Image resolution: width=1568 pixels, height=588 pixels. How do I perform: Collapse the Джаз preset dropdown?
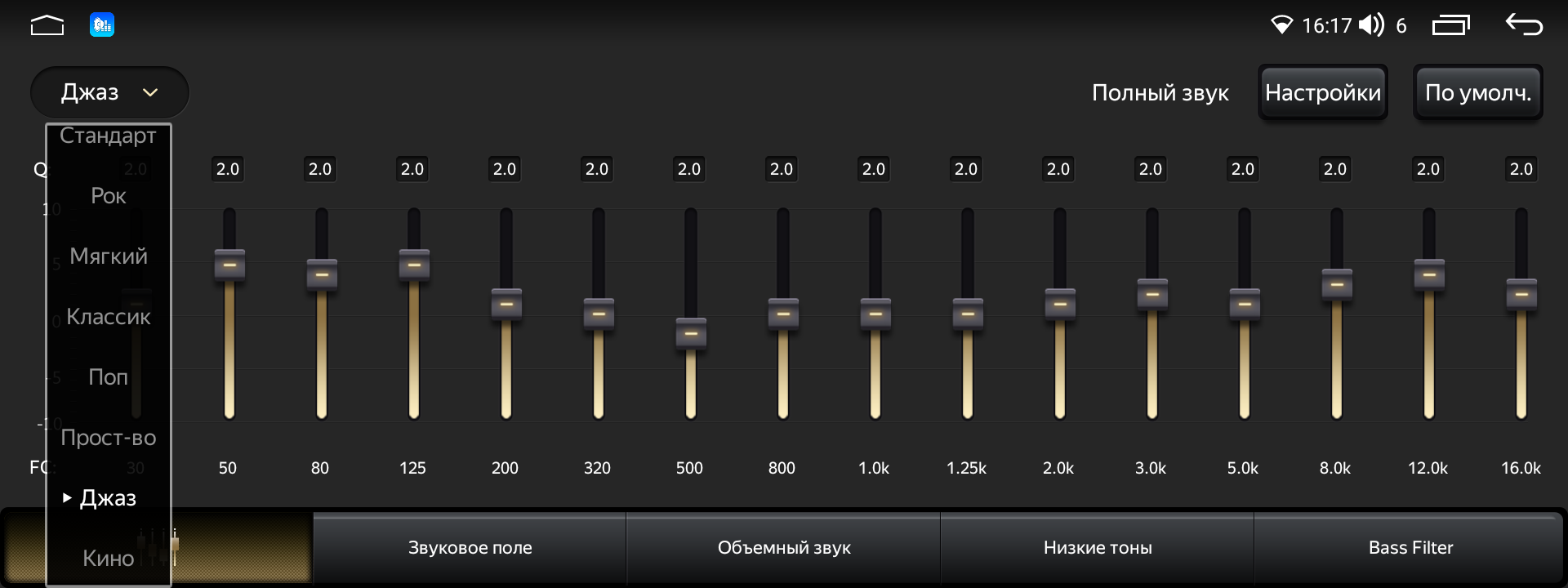coord(109,92)
